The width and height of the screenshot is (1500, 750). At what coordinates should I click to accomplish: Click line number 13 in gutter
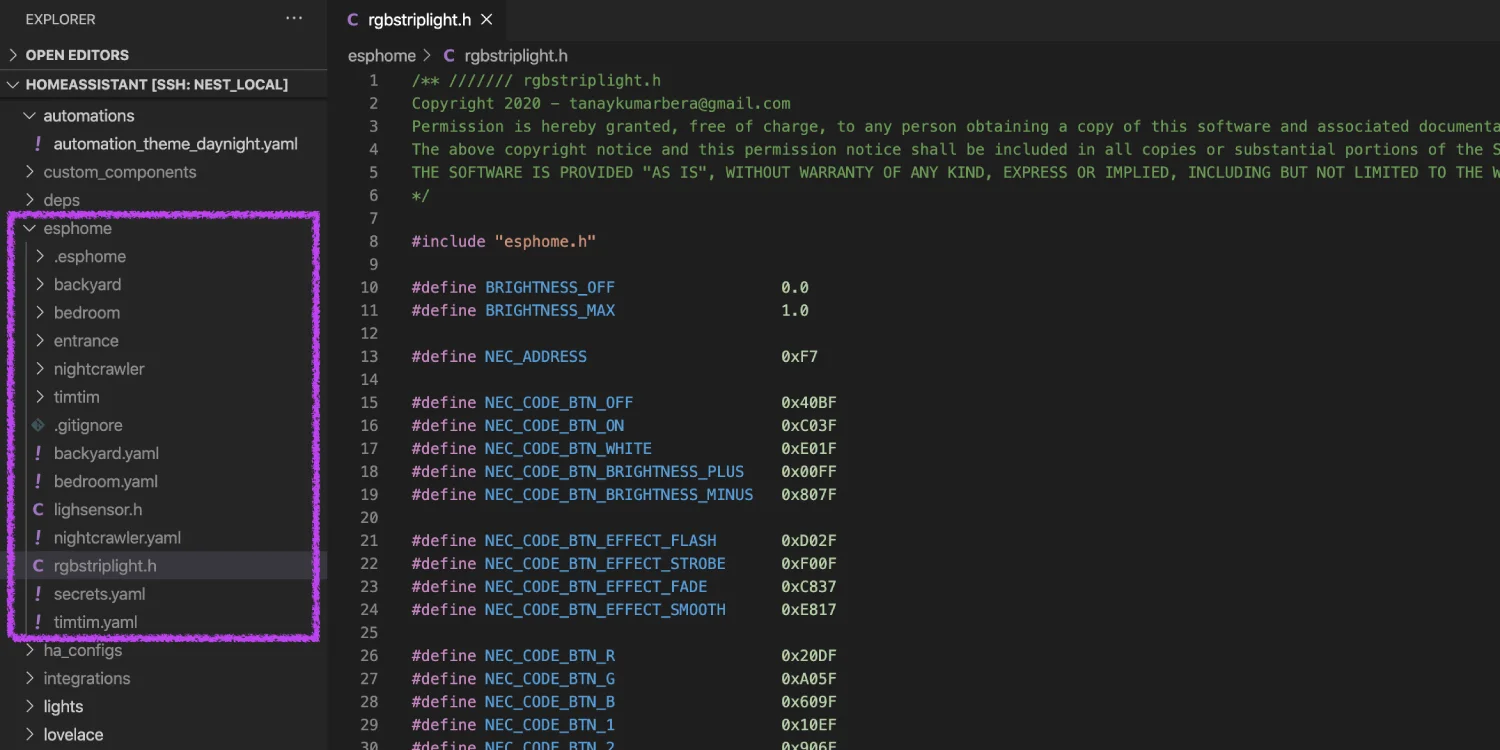pos(369,356)
